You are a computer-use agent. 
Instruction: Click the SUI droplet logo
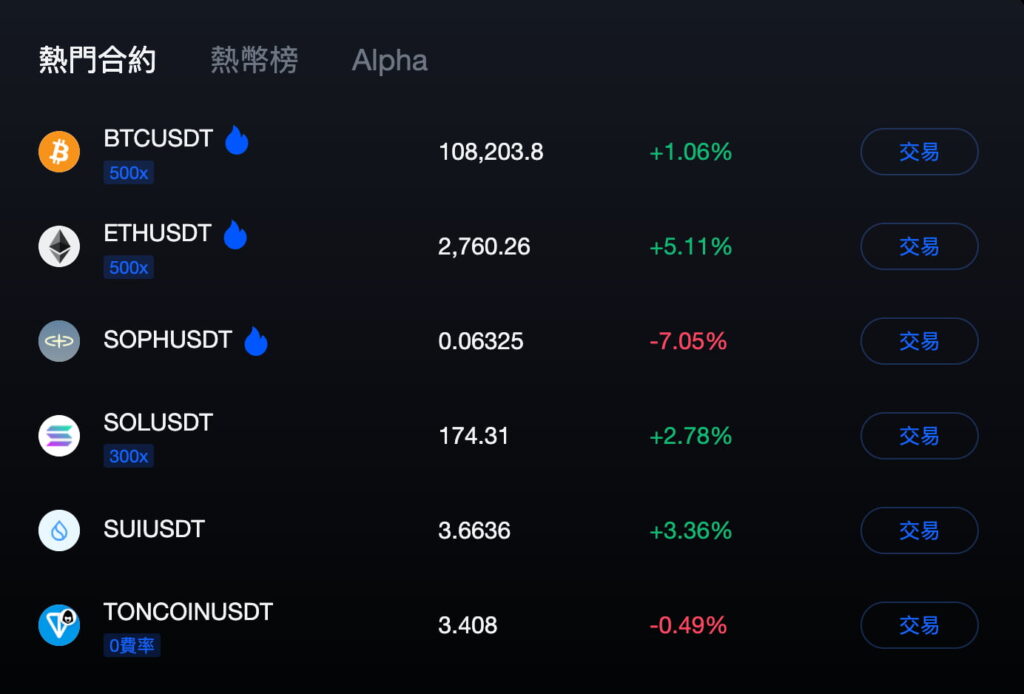click(59, 530)
